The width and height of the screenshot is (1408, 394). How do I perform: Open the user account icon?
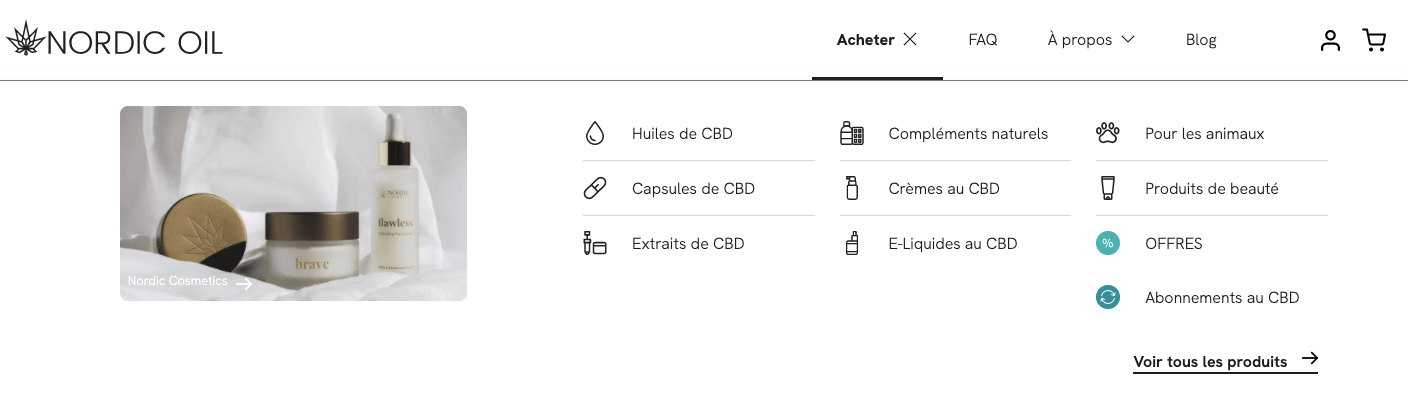[1330, 40]
